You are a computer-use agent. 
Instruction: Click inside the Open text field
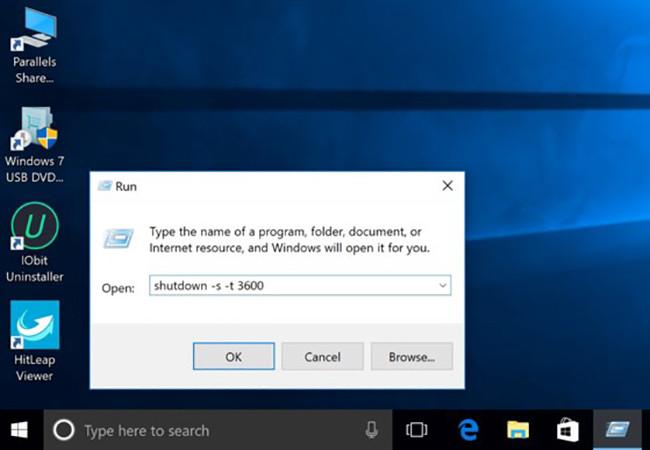tap(290, 286)
